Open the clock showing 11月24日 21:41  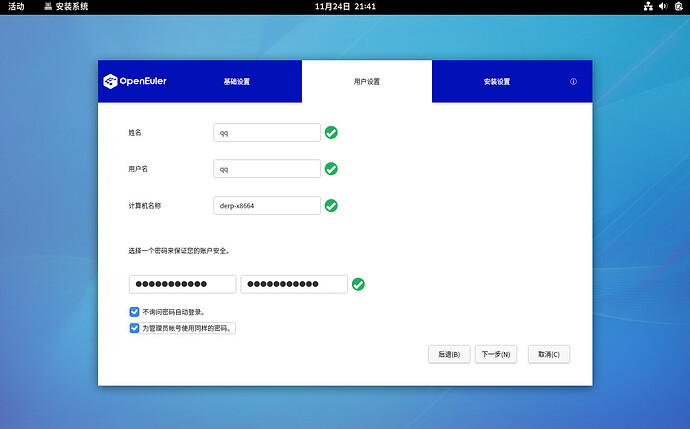pos(345,7)
